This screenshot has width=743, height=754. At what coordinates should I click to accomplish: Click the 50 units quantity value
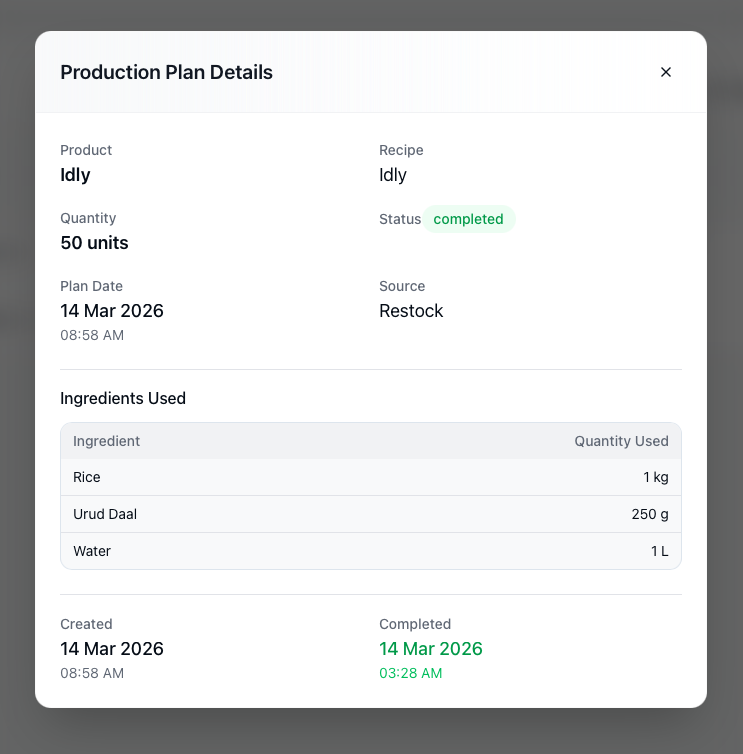(x=94, y=243)
